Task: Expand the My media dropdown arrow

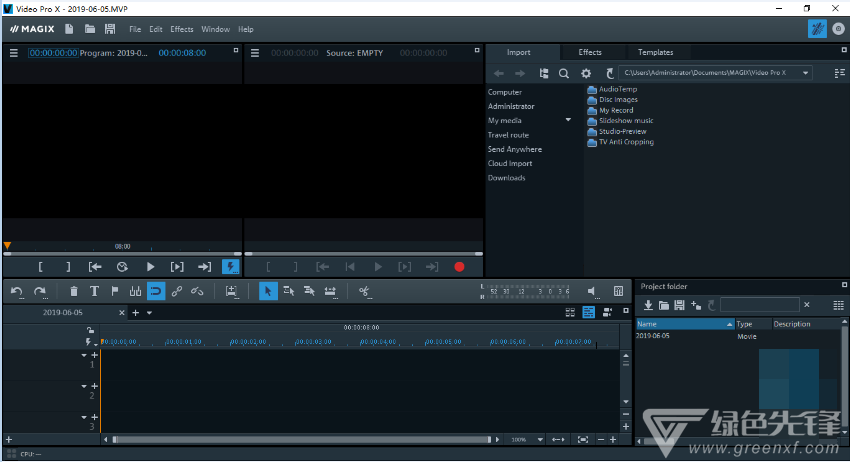Action: (568, 120)
